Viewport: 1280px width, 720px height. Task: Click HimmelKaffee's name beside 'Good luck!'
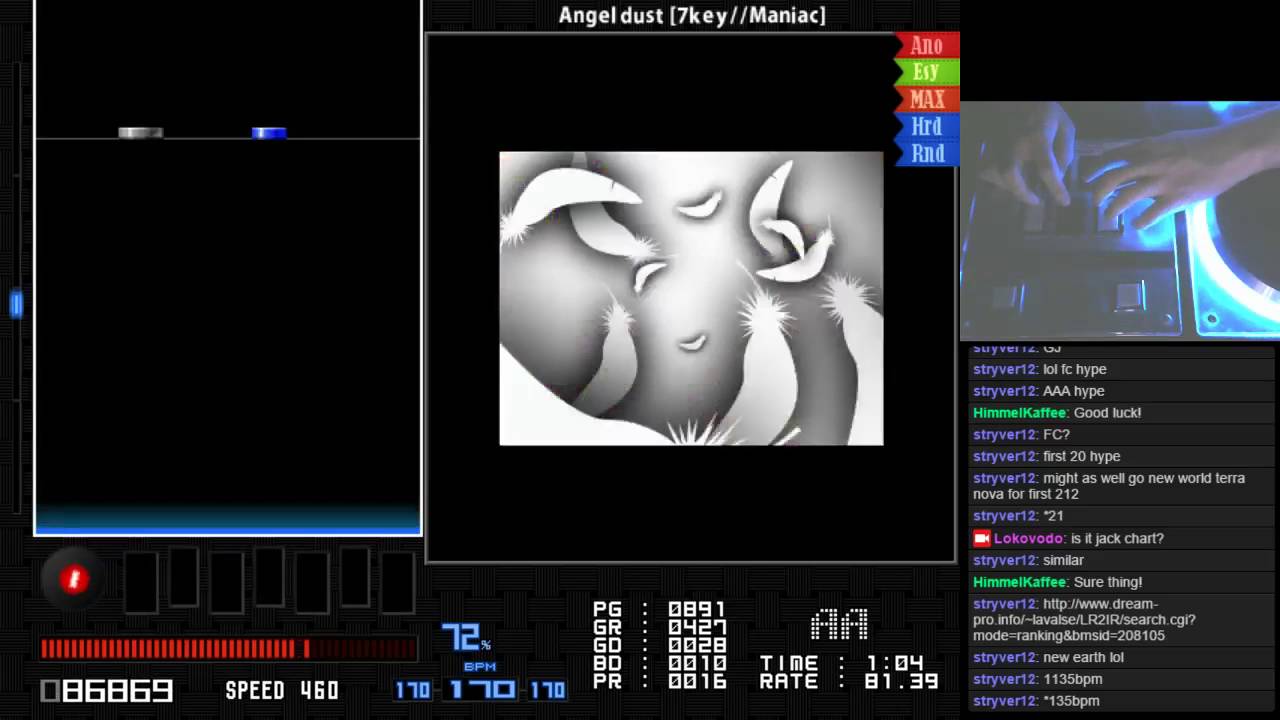tap(1020, 412)
